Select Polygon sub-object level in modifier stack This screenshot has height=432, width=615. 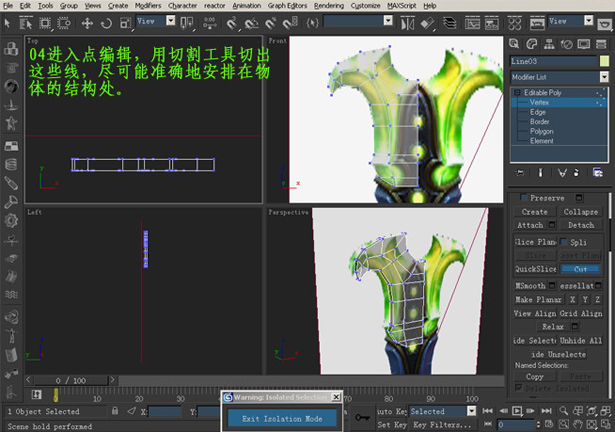coord(540,131)
